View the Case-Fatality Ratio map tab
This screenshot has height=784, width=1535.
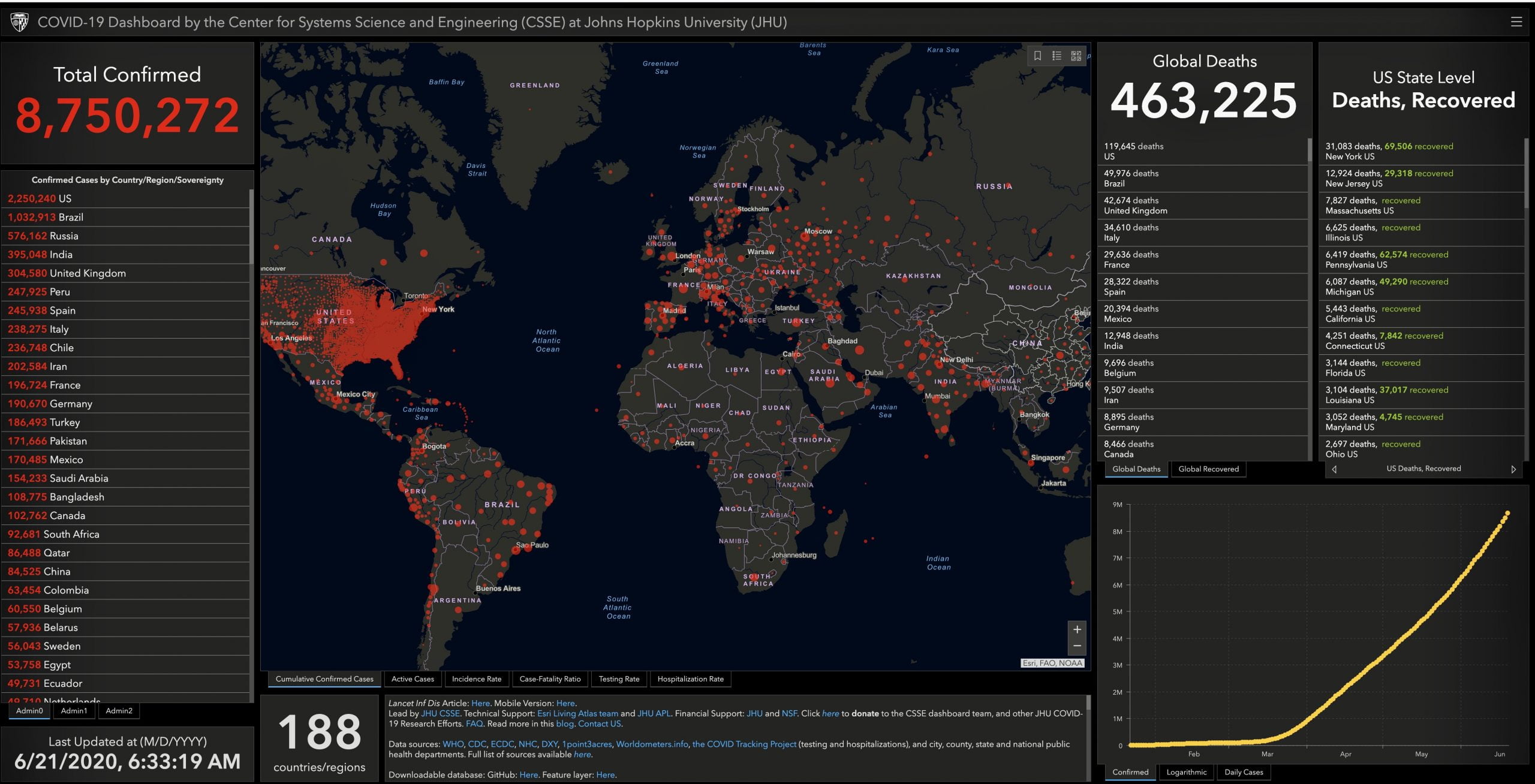point(550,679)
